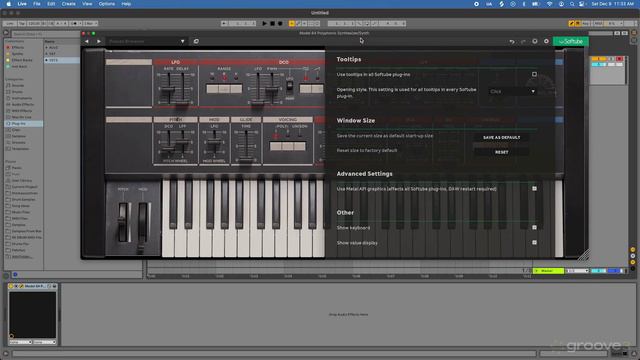Image resolution: width=640 pixels, height=360 pixels.
Task: Click the Tap tempo button in Ableton
Action: tap(22, 24)
